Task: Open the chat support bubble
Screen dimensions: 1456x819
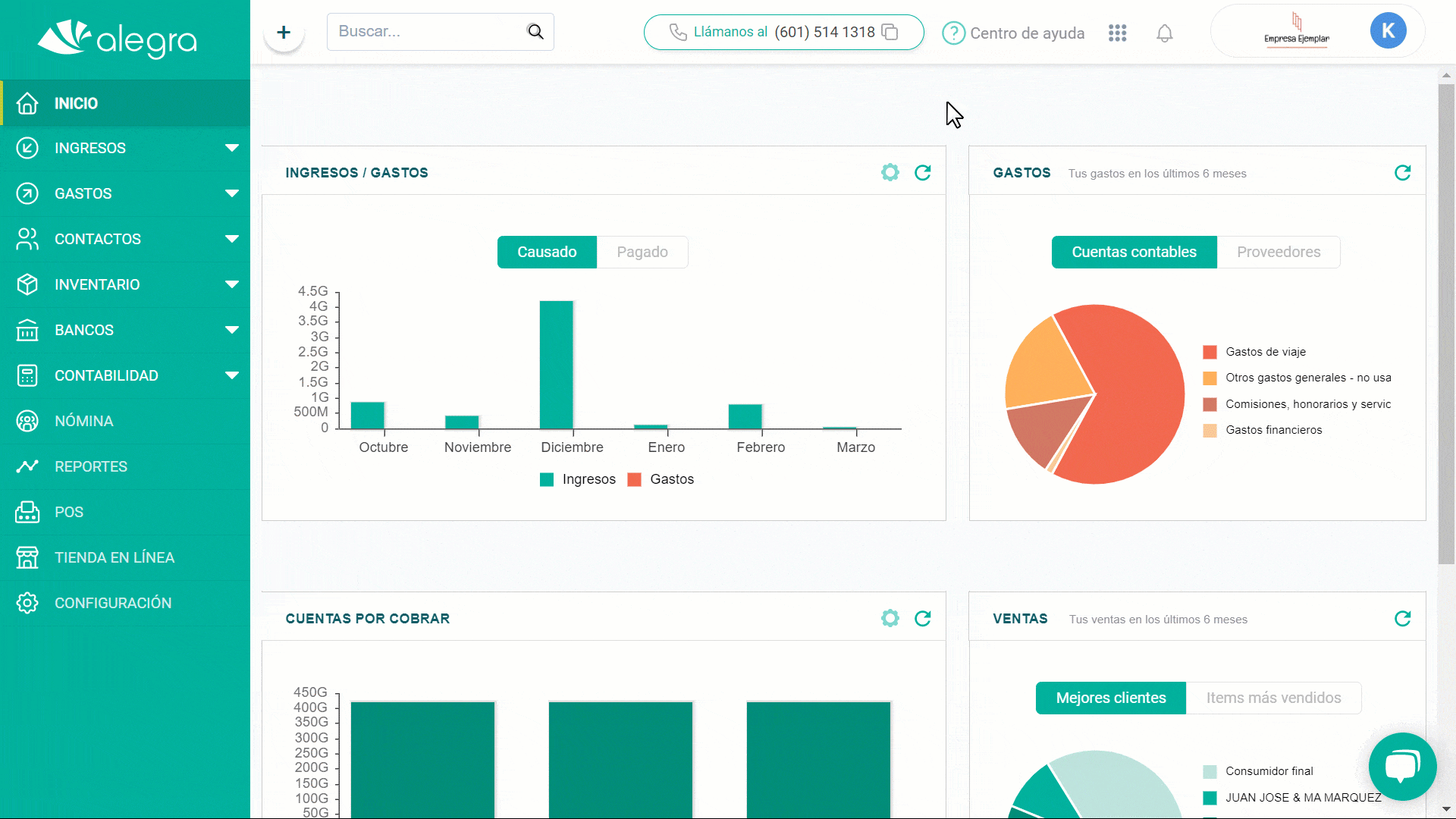Action: click(x=1402, y=766)
